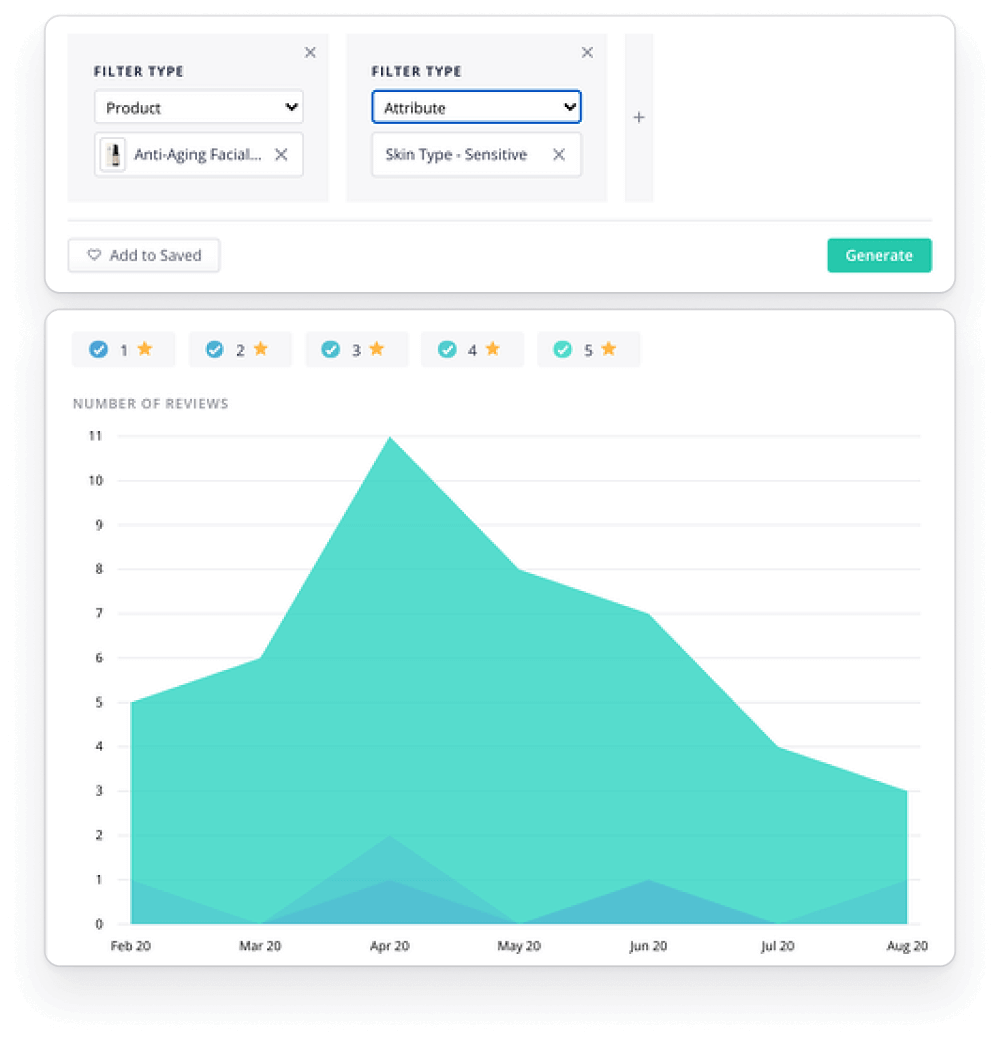Screen dimensions: 1000x1040
Task: Click the star icon next to 3
Action: (377, 348)
